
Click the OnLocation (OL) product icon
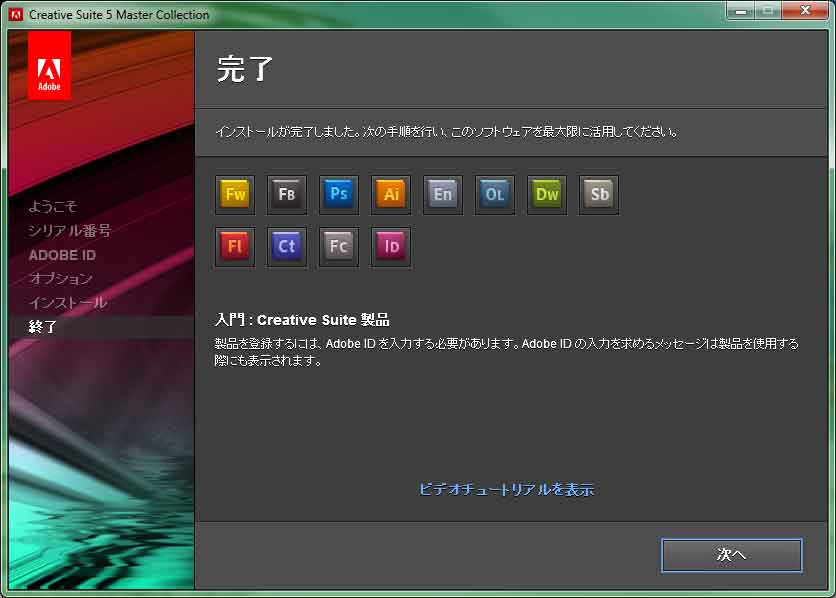495,195
